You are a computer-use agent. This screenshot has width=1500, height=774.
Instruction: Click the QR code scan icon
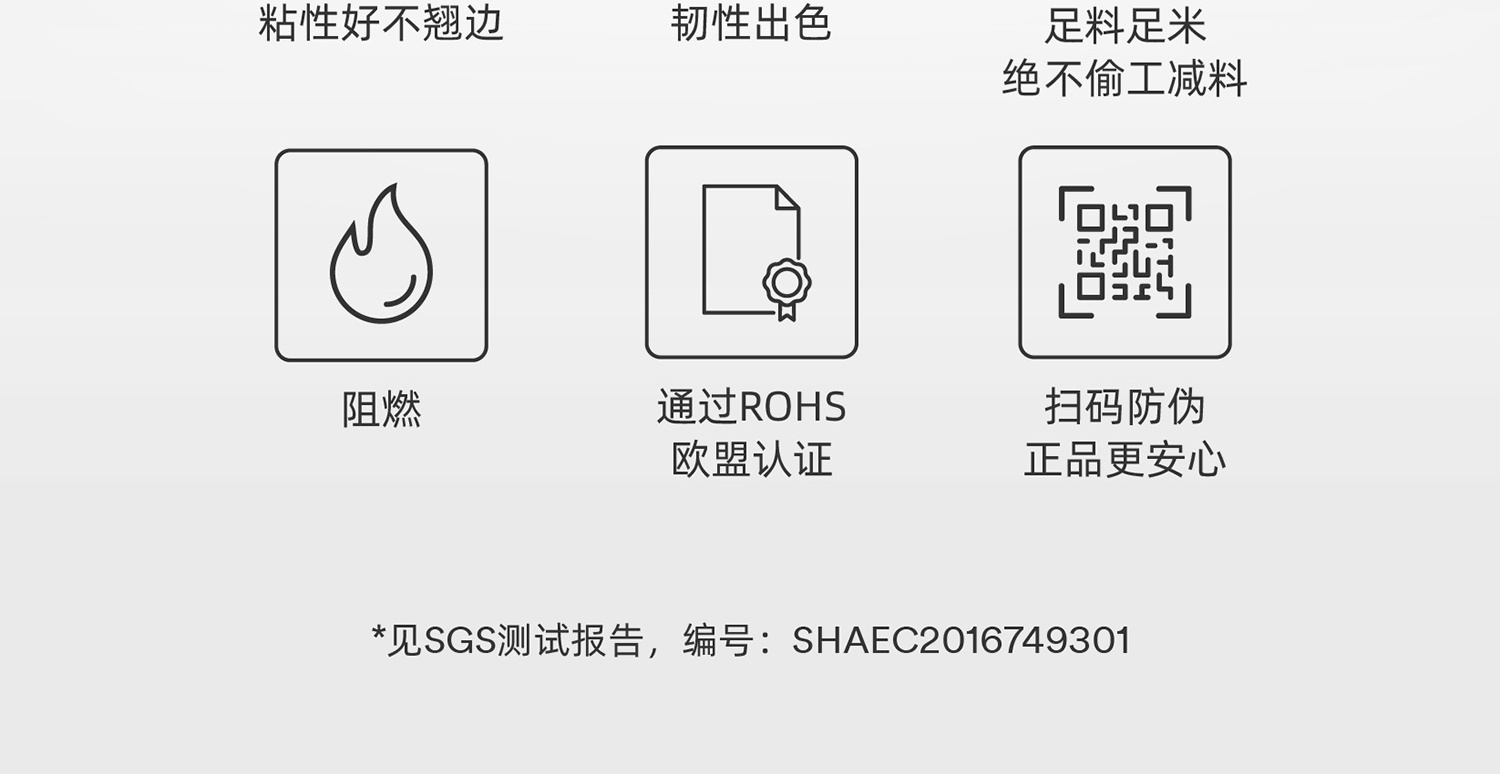(x=1125, y=252)
